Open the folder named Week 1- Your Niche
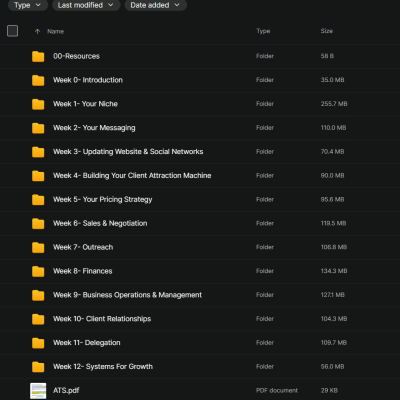400x400 pixels. 85,104
